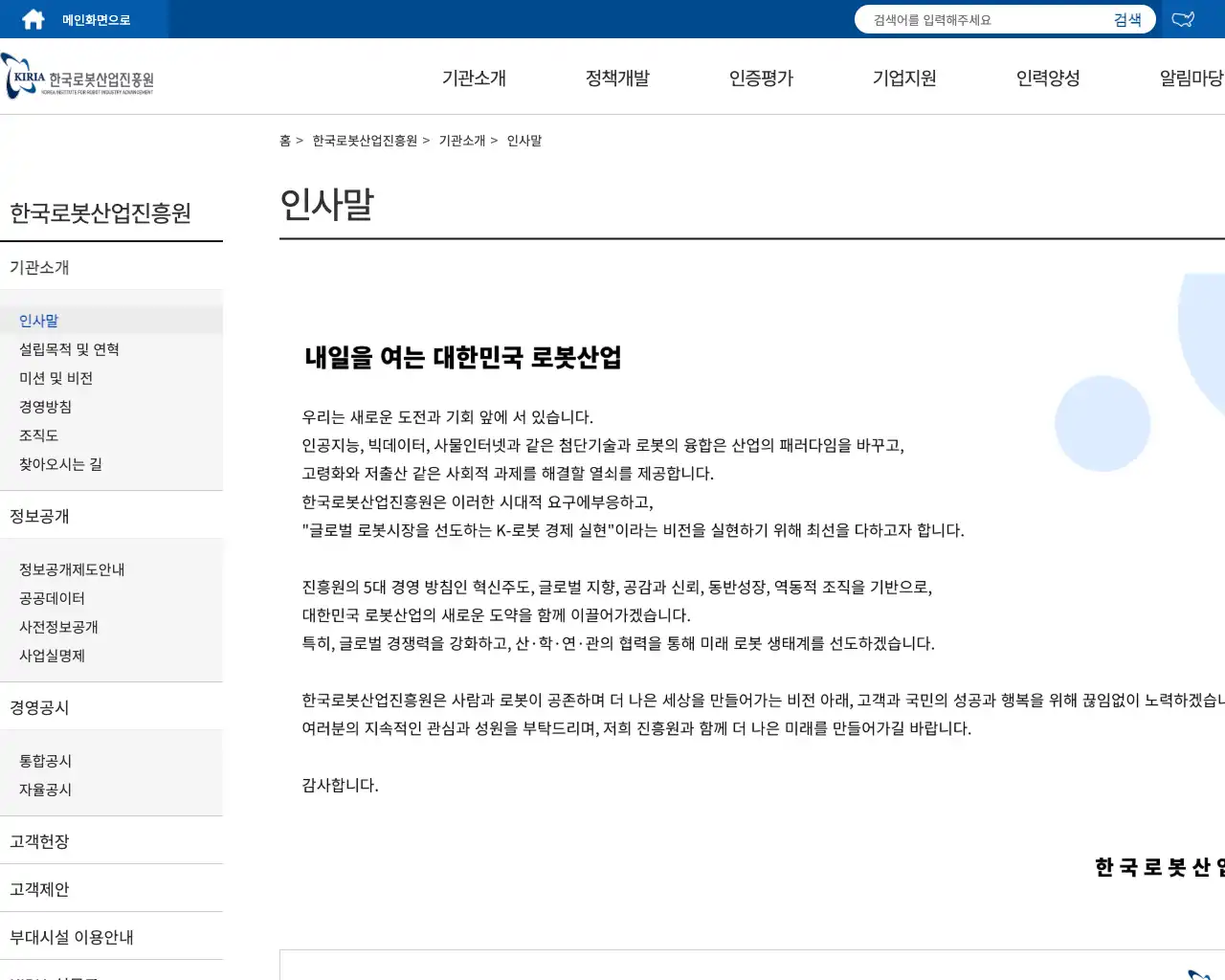Open the 기업지원 navigation menu

[x=903, y=78]
